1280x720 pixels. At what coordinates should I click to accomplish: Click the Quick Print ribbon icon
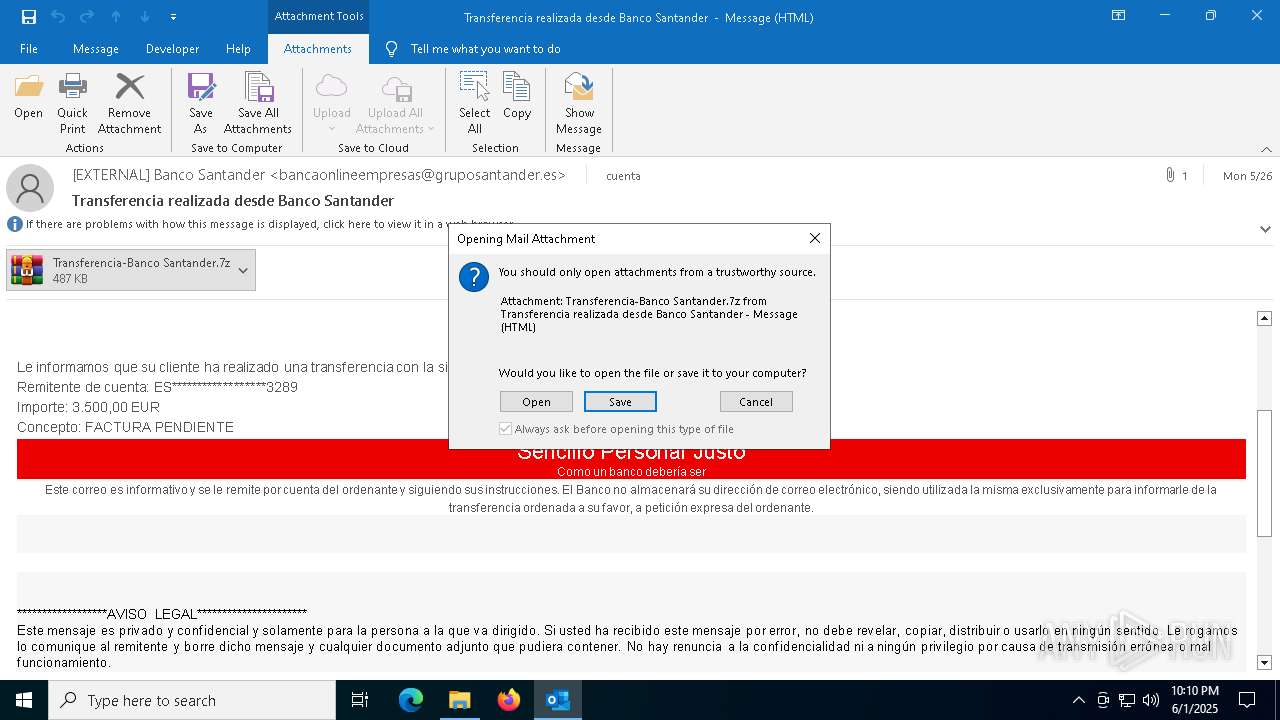[x=72, y=103]
